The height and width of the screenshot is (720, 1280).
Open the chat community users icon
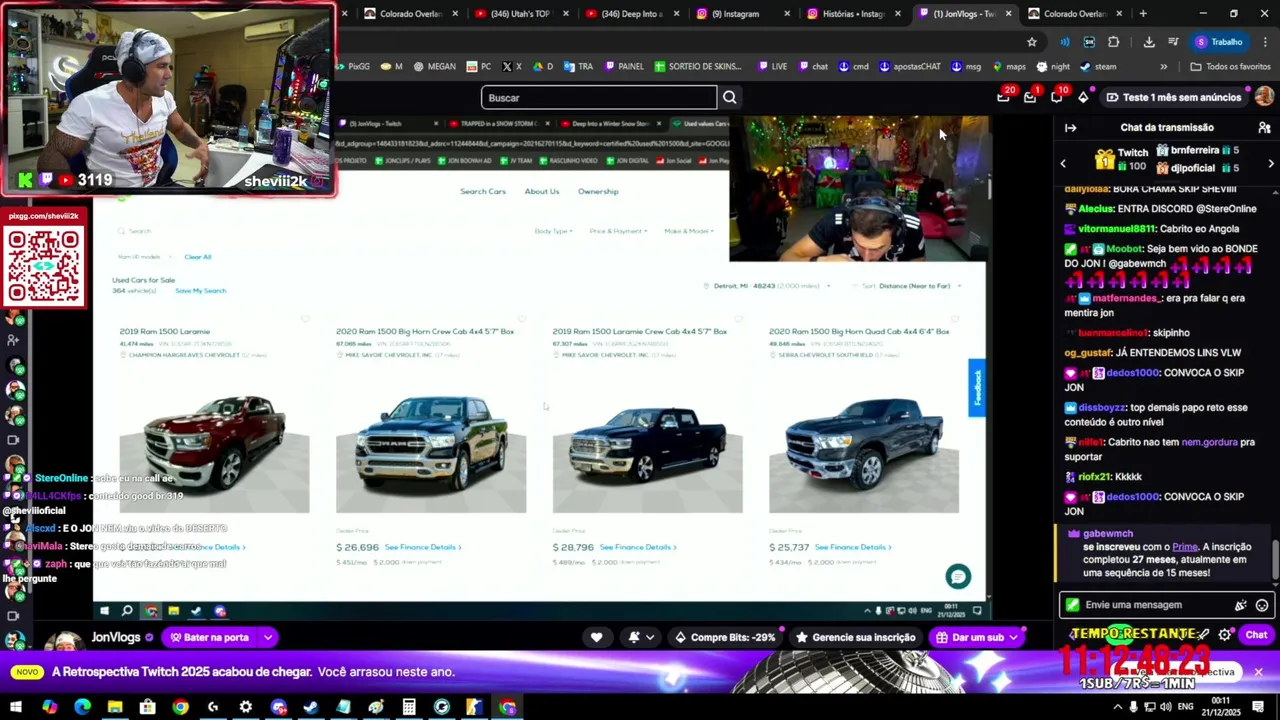[x=1264, y=128]
